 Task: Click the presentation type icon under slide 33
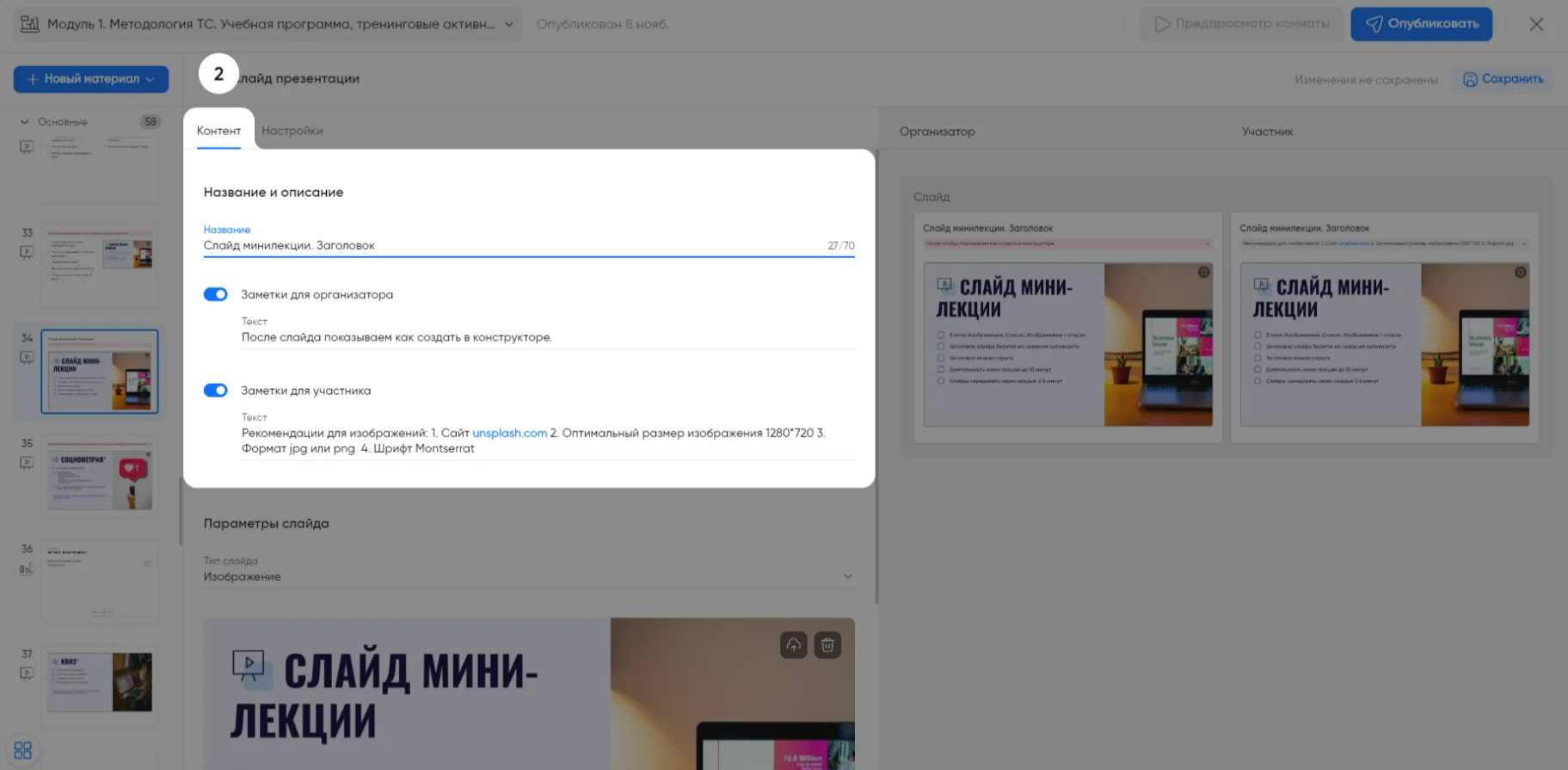pyautogui.click(x=27, y=252)
